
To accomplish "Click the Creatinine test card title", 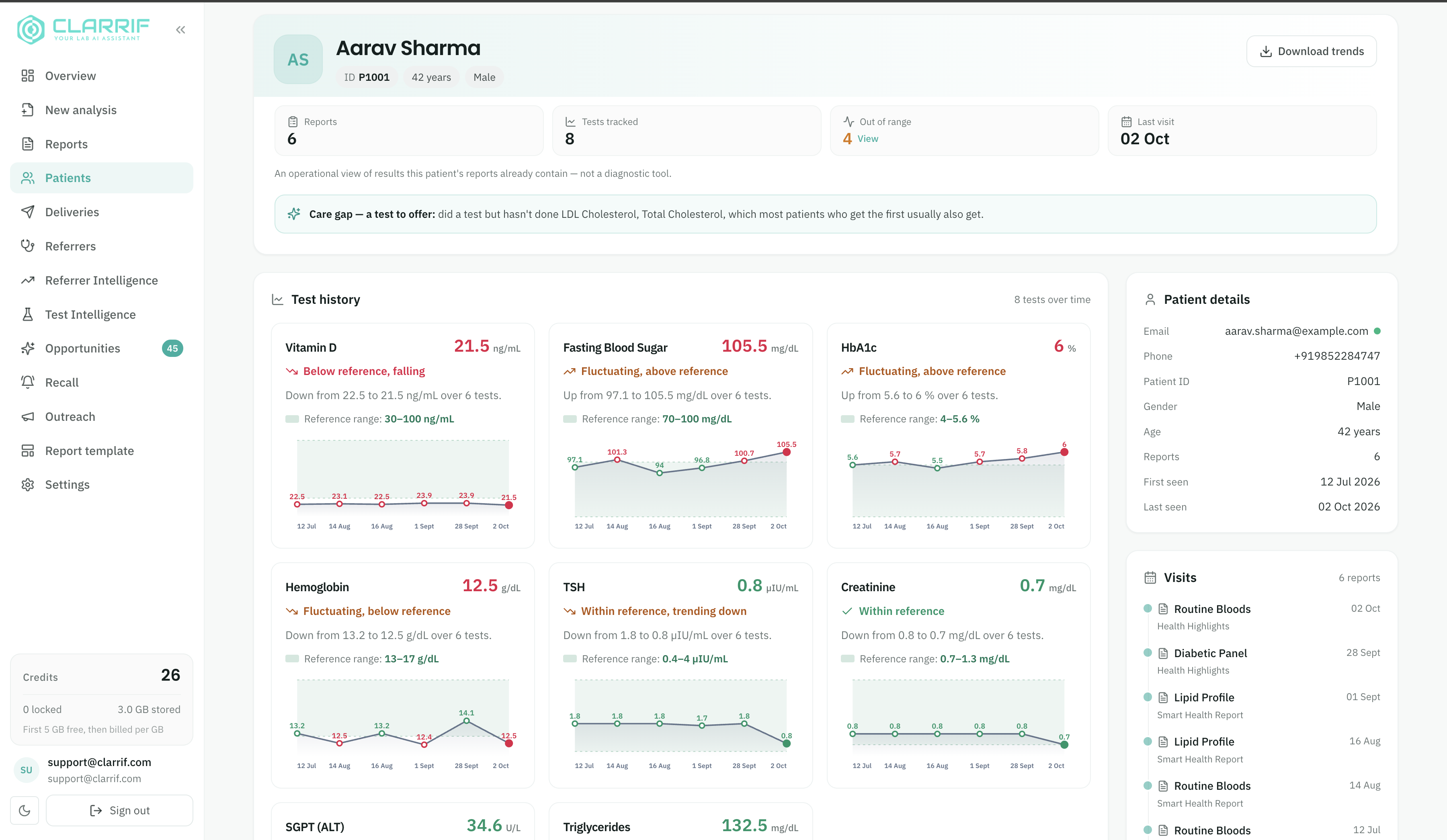I will coord(868,587).
